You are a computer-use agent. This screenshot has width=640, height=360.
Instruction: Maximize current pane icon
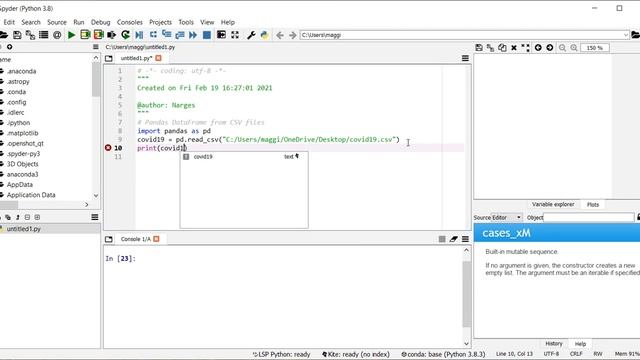[221, 35]
